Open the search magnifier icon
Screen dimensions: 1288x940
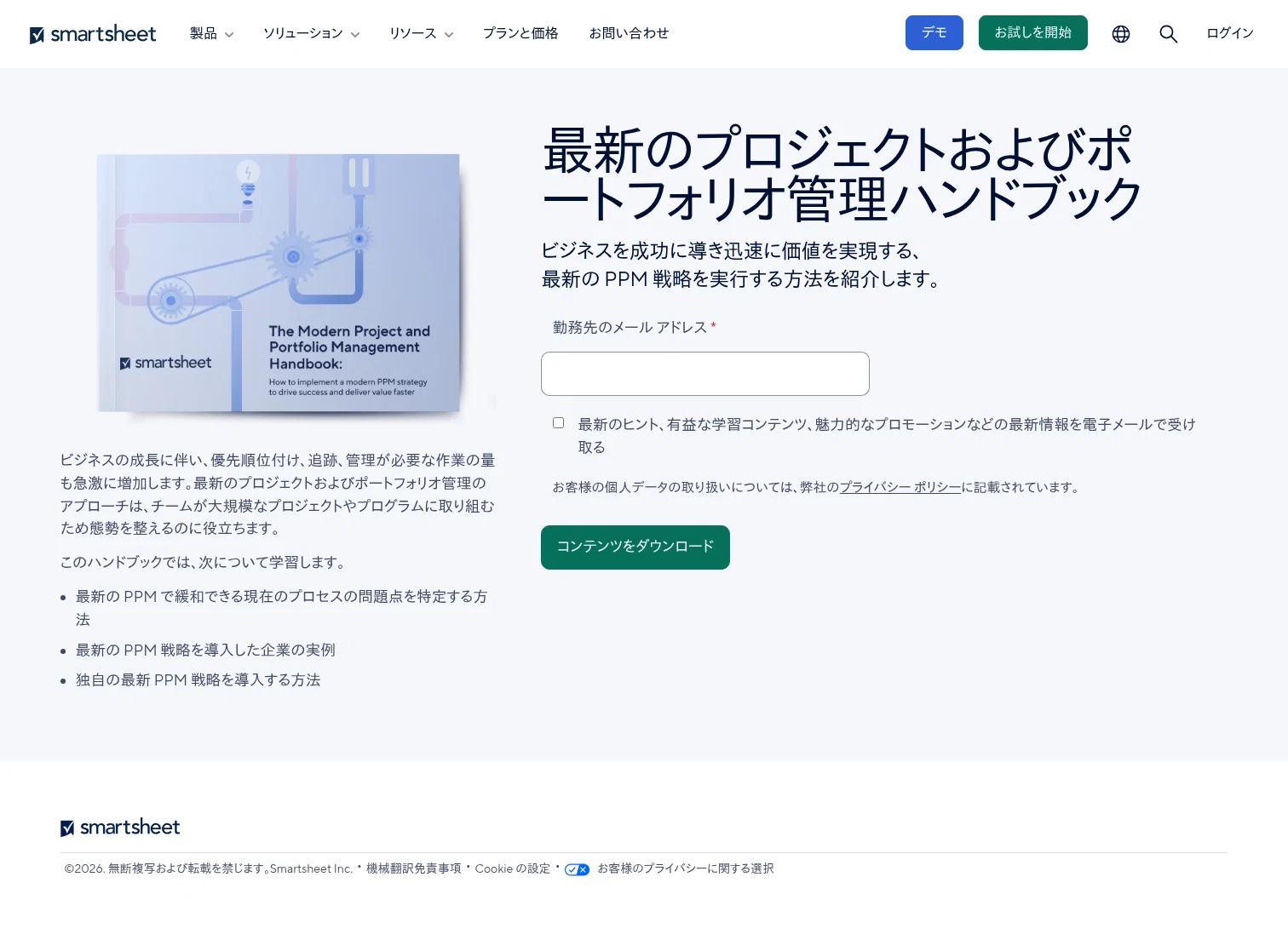tap(1169, 34)
